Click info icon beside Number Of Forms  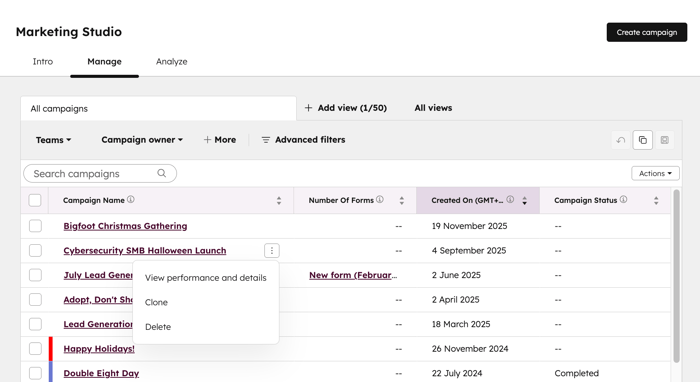[380, 199]
